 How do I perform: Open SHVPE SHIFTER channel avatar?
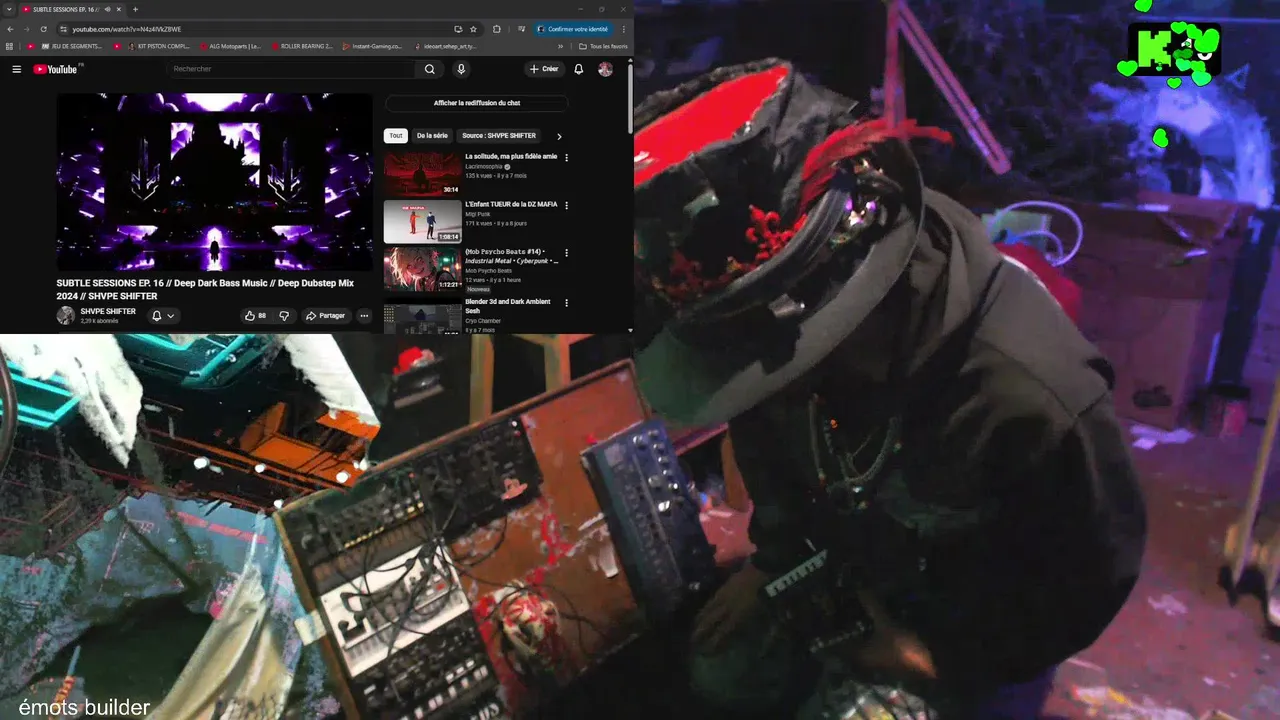point(65,316)
